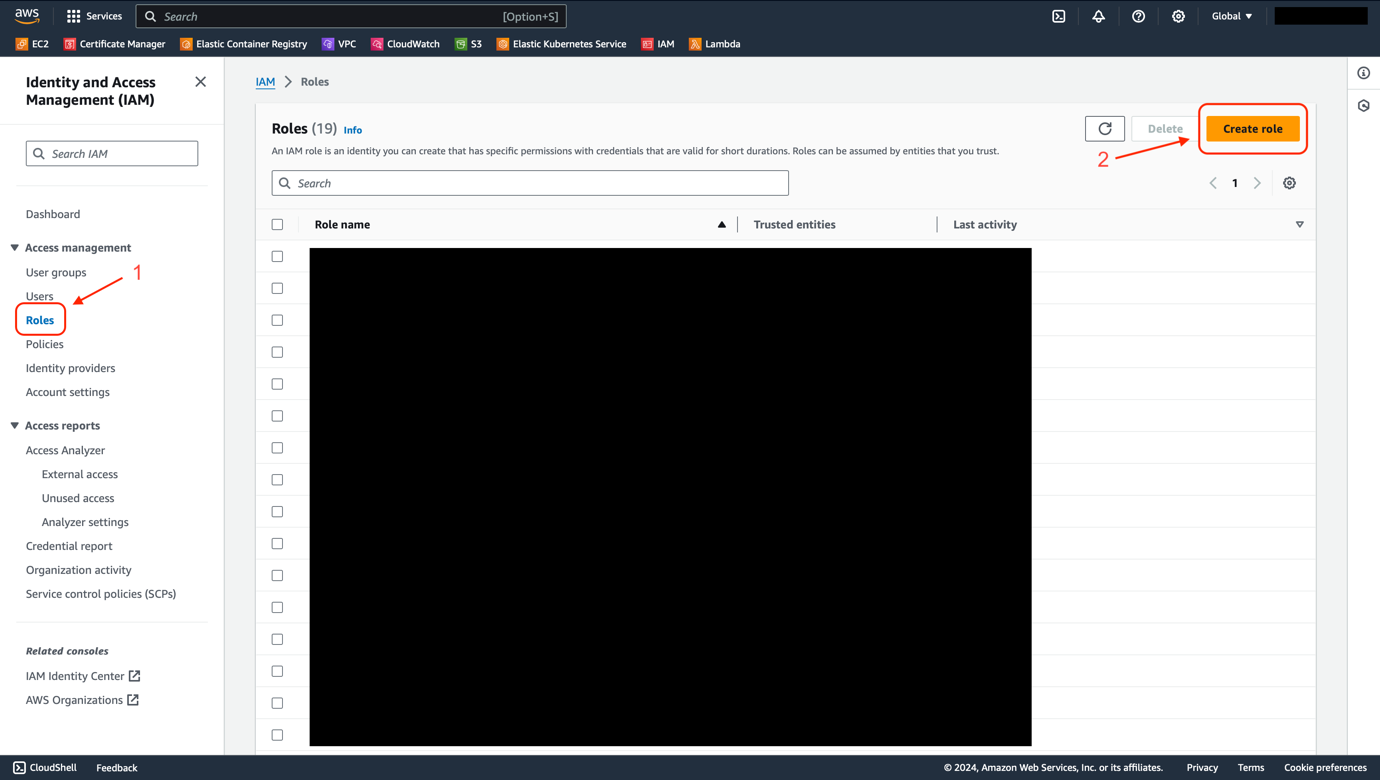This screenshot has width=1380, height=780.
Task: Open Unused access under Access Analyzer
Action: pos(78,498)
